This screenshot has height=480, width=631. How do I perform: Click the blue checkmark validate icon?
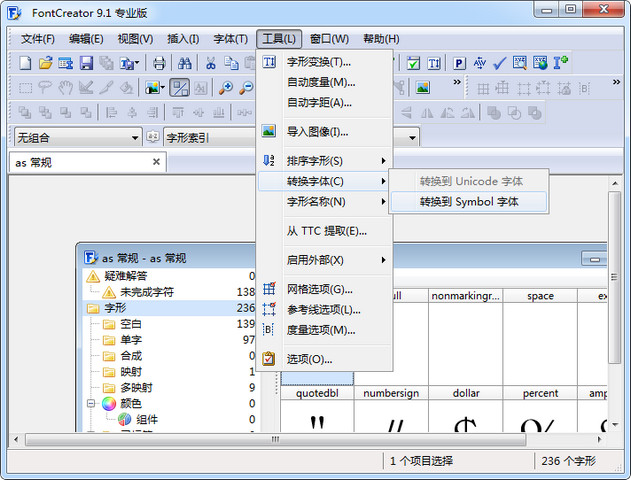coord(499,63)
